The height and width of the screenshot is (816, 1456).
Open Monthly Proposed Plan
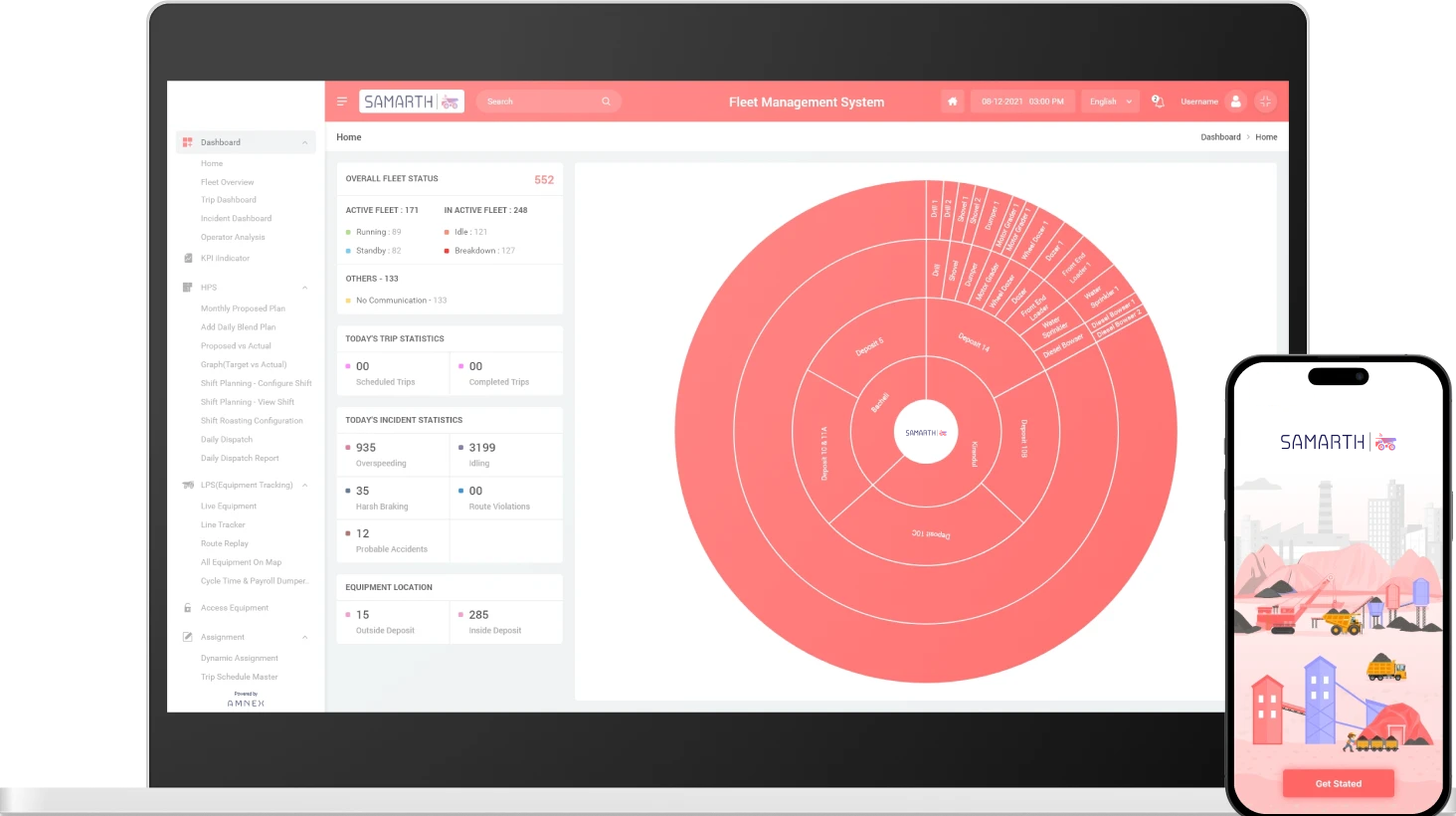243,308
